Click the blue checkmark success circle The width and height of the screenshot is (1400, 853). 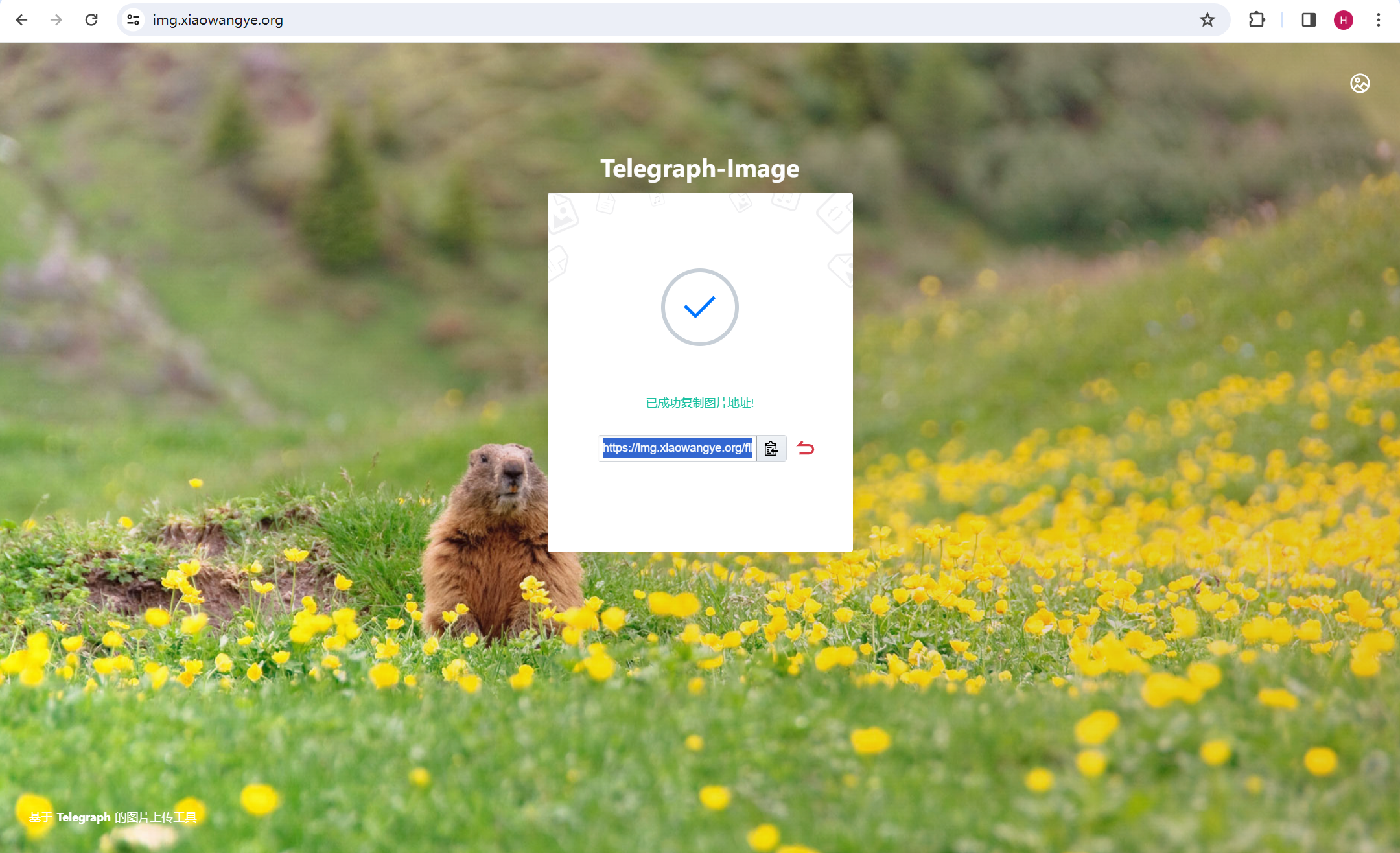click(x=699, y=307)
